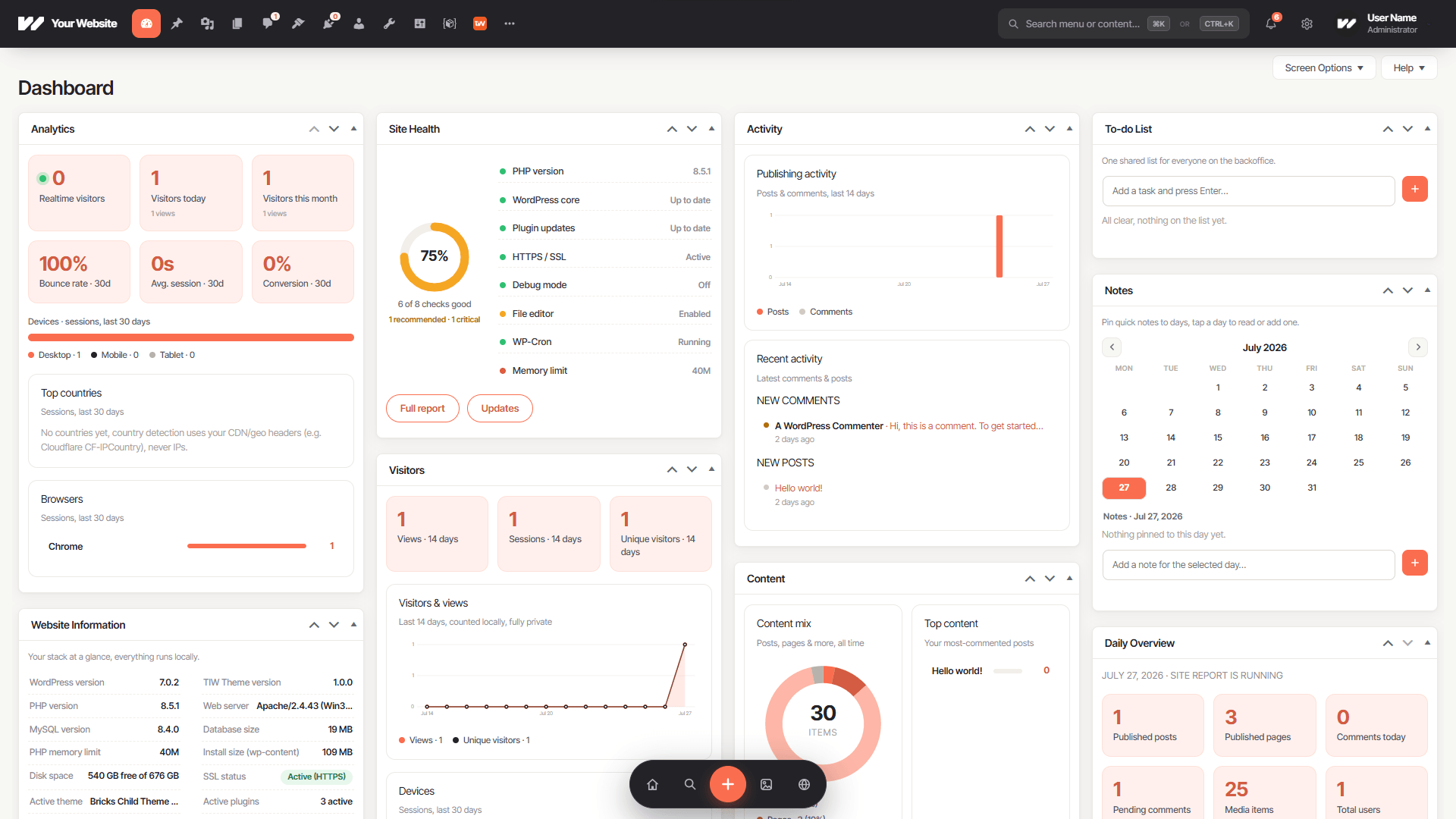This screenshot has height=819, width=1456.
Task: Open the Help dropdown
Action: pos(1409,67)
